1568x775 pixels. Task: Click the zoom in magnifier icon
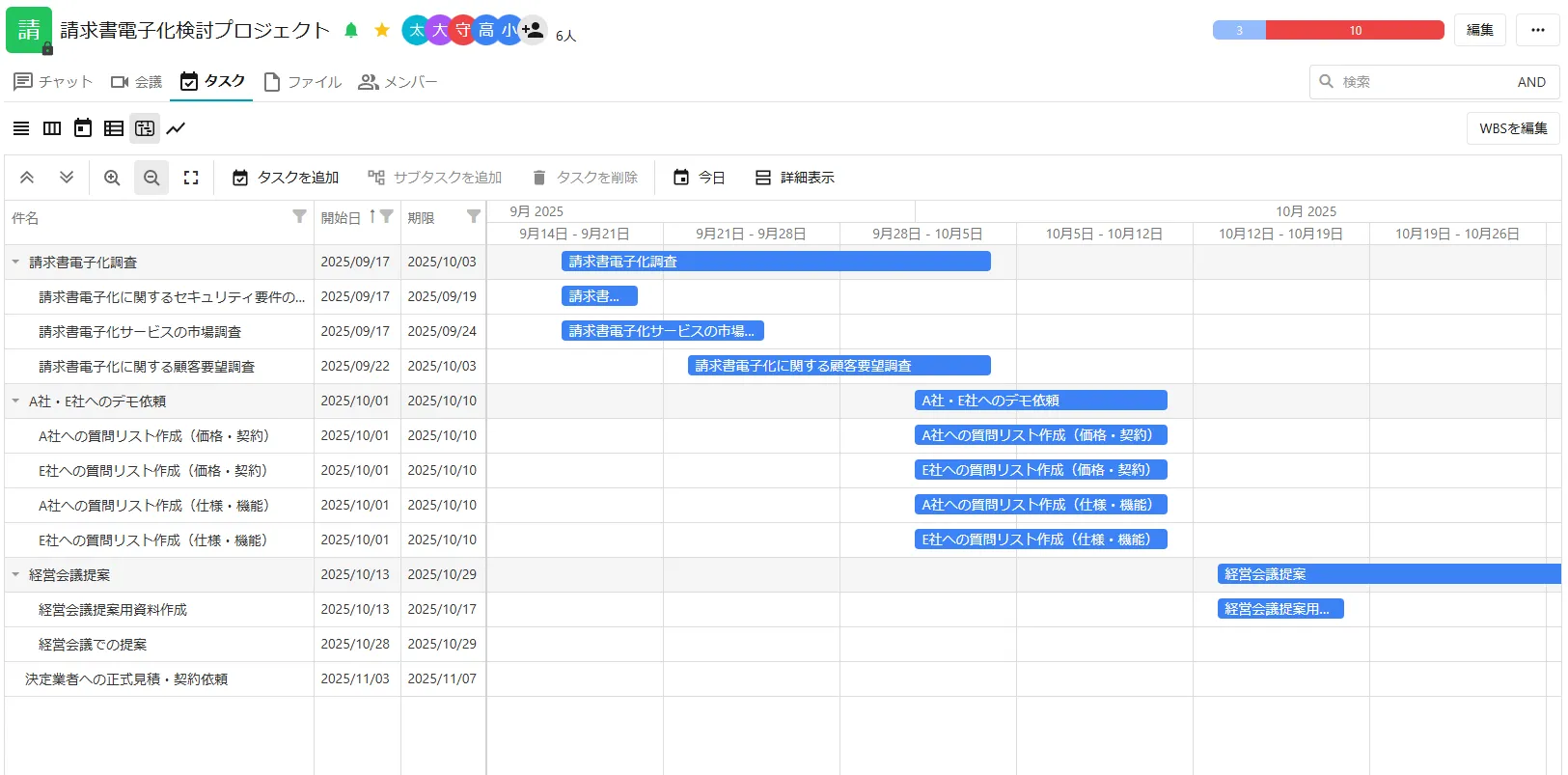coord(112,178)
